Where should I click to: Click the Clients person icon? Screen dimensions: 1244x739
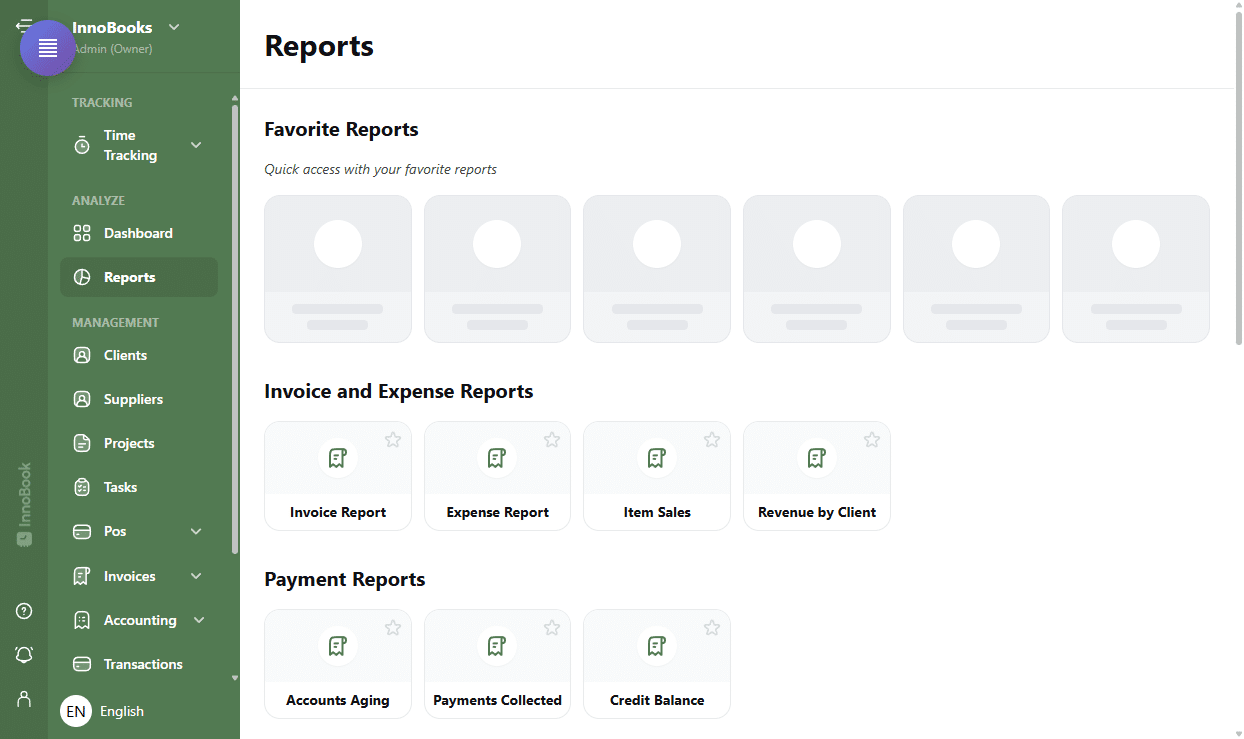coord(82,355)
